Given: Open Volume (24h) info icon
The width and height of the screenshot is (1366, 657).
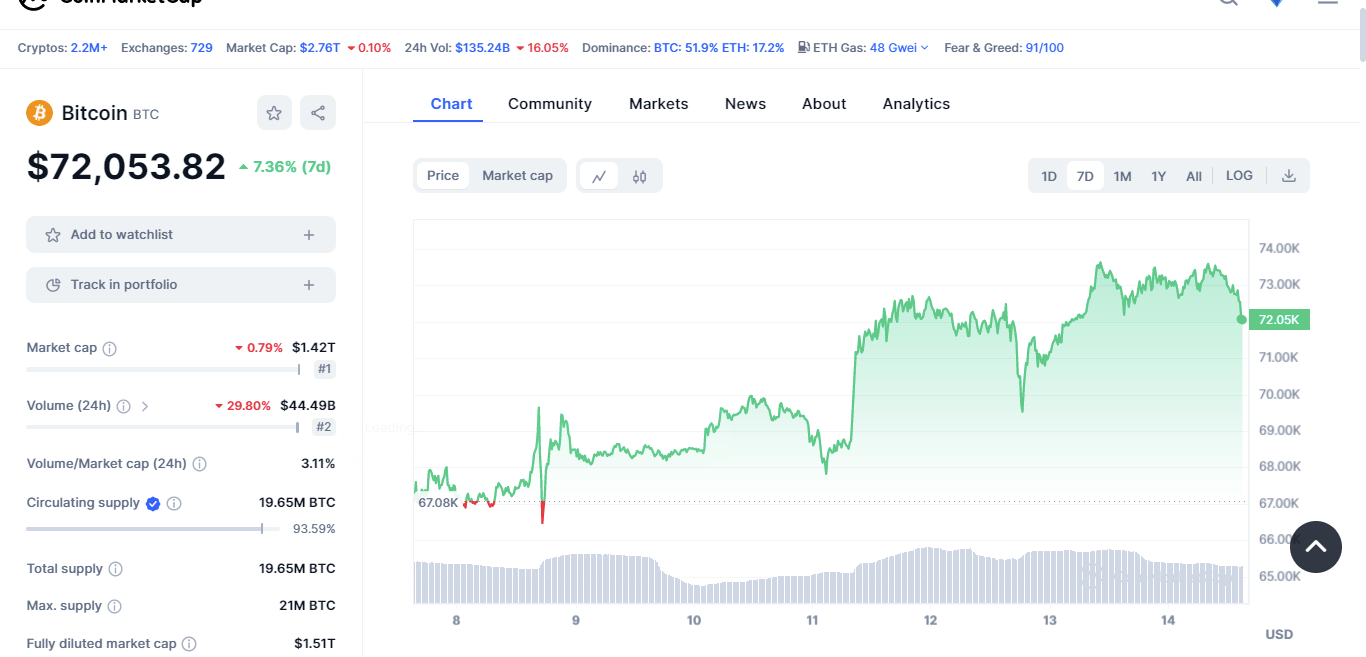Looking at the screenshot, I should coord(123,407).
